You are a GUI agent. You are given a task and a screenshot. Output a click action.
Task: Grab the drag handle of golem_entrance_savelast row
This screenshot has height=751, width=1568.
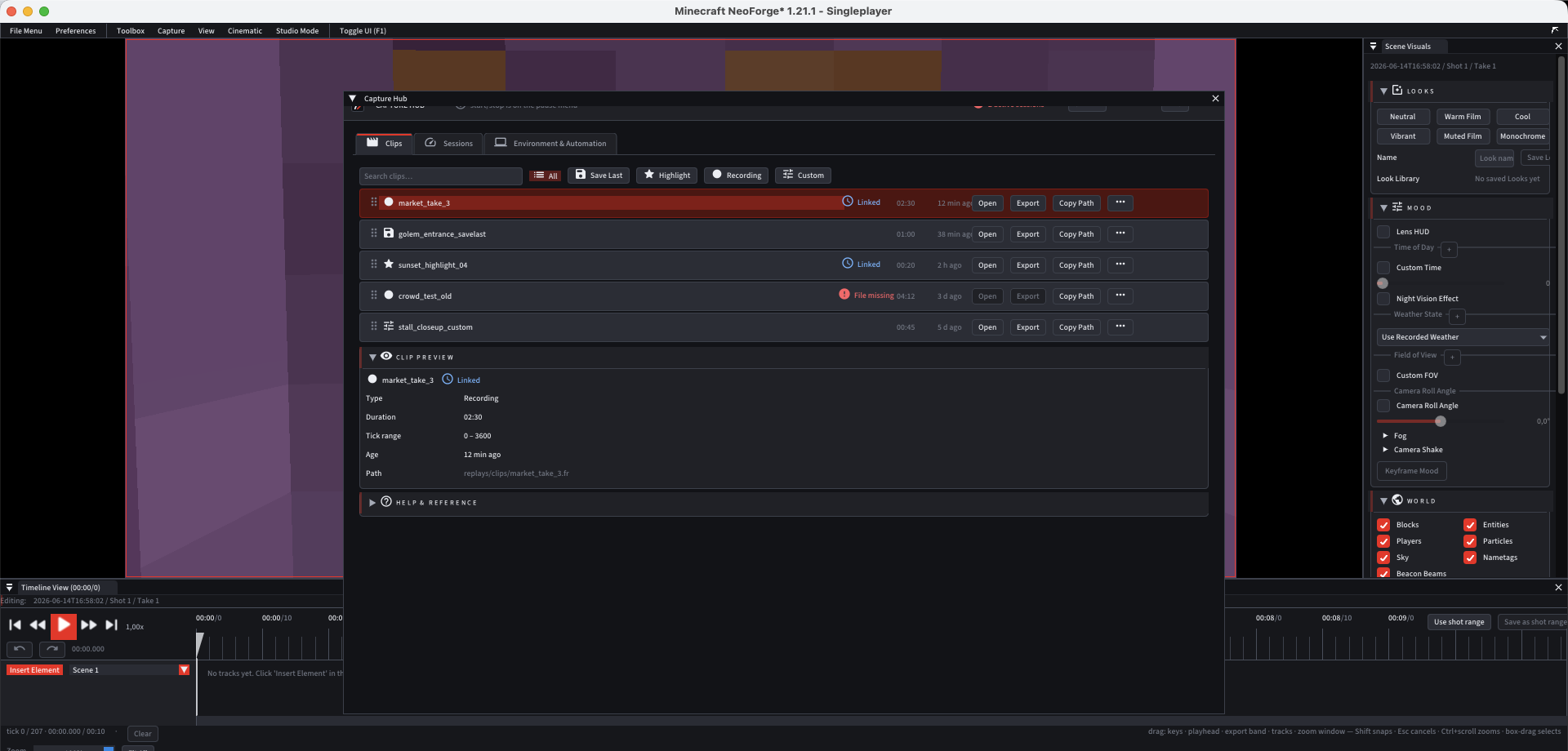374,233
